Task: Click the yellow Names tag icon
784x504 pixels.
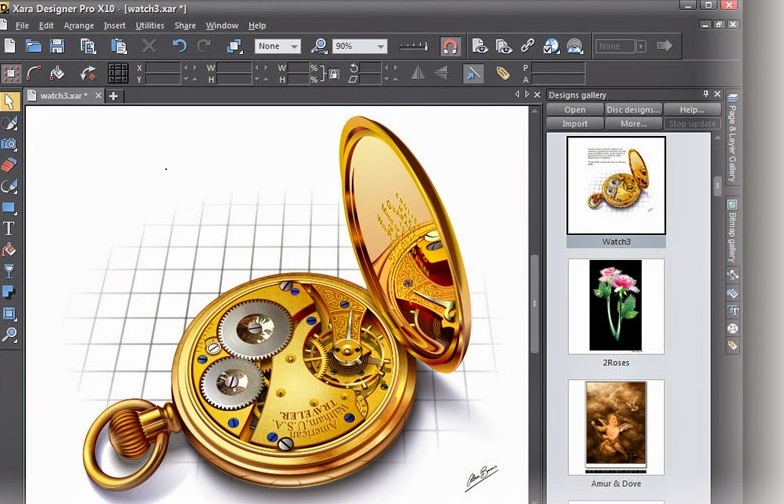Action: 502,74
